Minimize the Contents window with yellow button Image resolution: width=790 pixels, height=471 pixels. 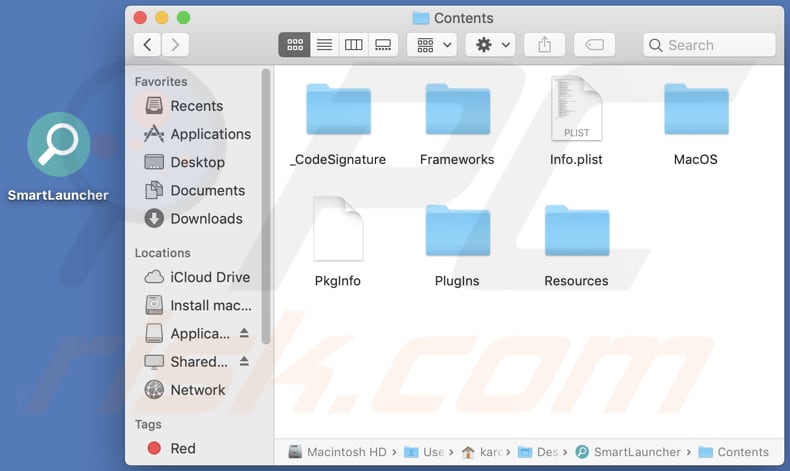click(x=162, y=18)
